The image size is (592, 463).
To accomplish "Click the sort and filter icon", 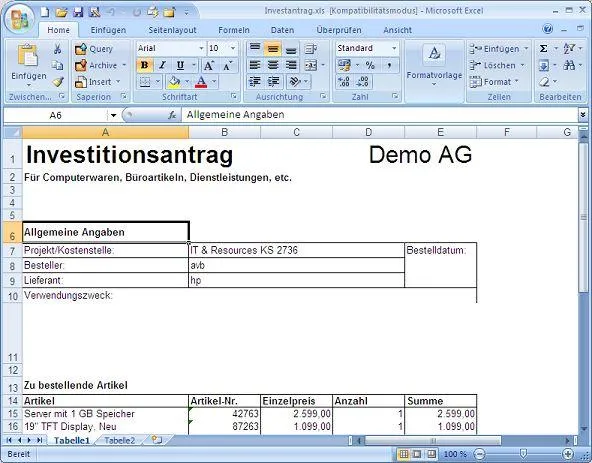I will click(569, 49).
